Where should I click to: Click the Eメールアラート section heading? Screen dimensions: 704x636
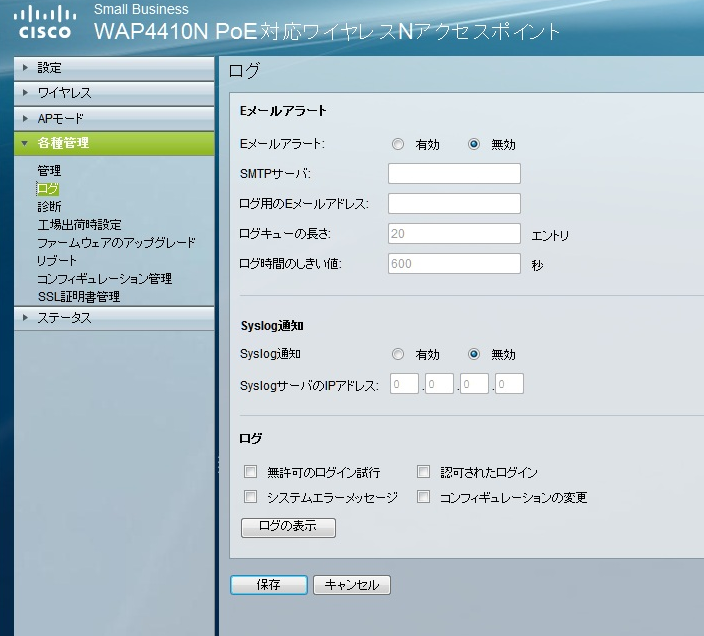[283, 111]
